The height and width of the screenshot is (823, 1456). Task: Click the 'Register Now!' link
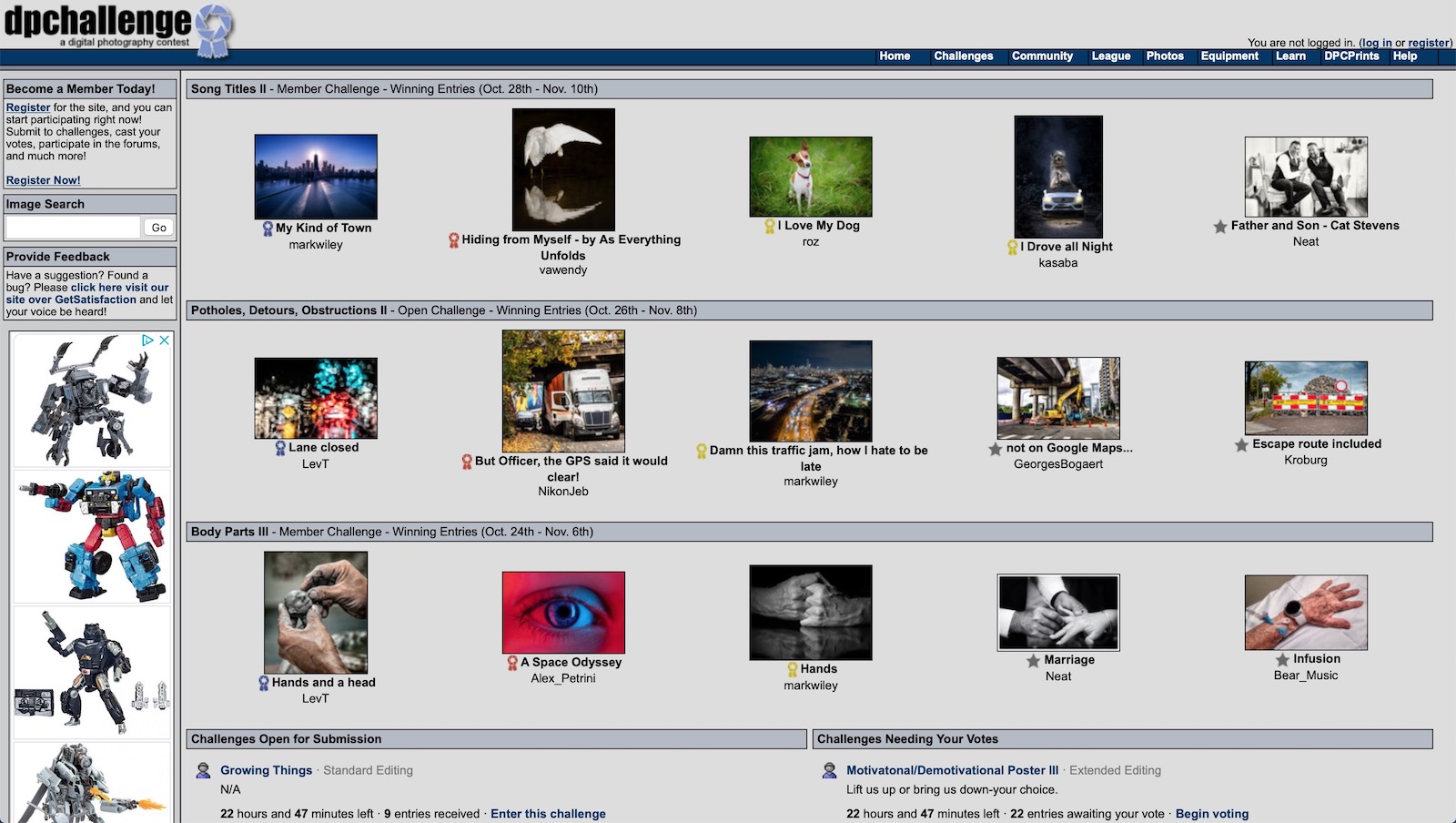pyautogui.click(x=42, y=180)
